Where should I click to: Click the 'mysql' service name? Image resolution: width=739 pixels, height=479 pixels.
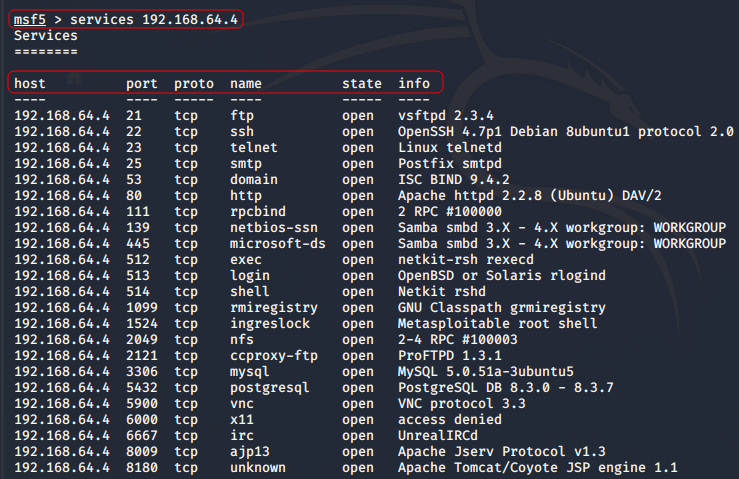pyautogui.click(x=250, y=372)
